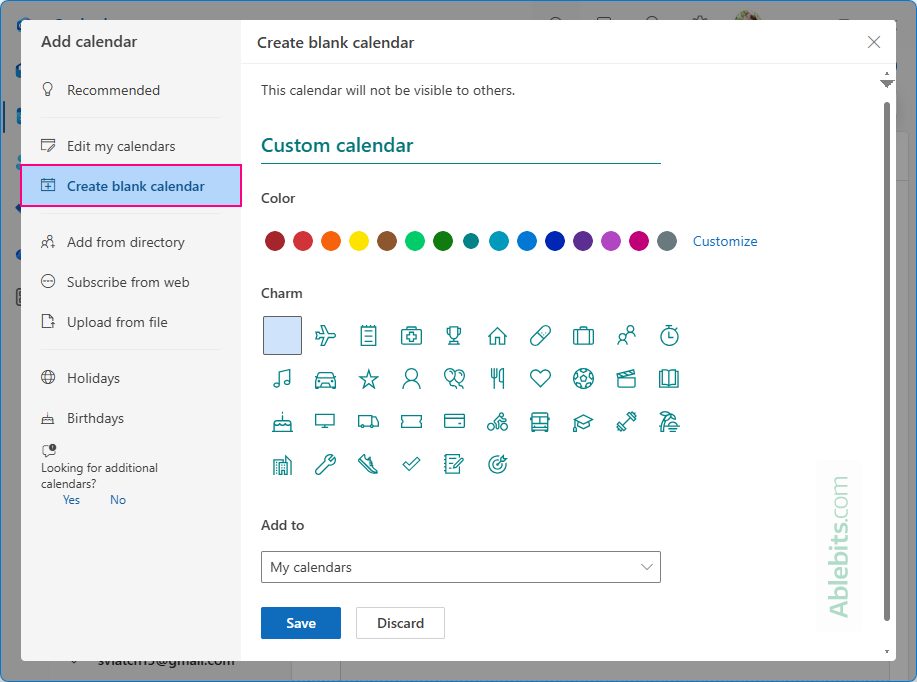Select the suitcase charm icon

click(583, 336)
